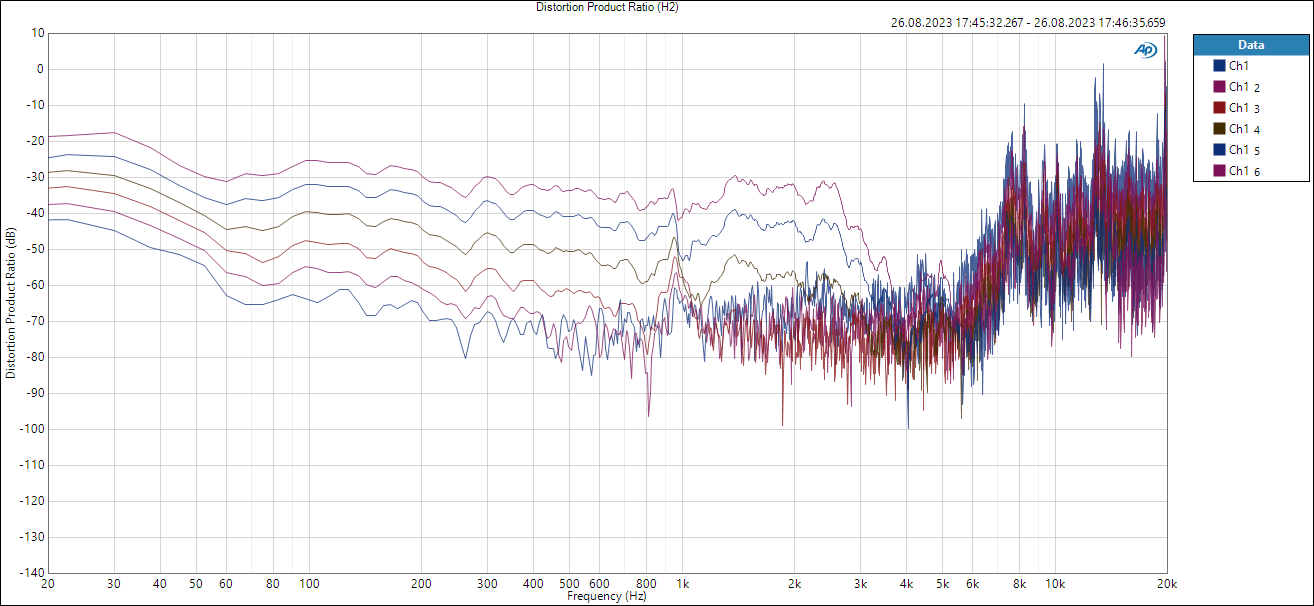Image resolution: width=1314 pixels, height=606 pixels.
Task: Select the swatch of the first Ch1 entry
Action: (1219, 65)
